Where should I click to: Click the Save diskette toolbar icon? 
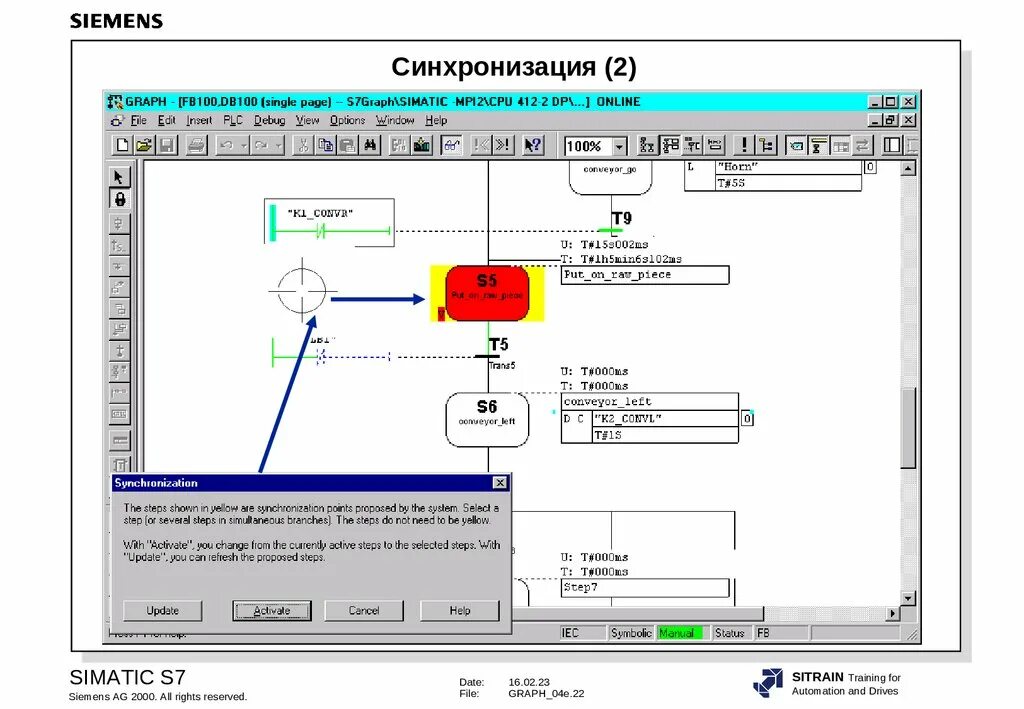click(x=167, y=145)
